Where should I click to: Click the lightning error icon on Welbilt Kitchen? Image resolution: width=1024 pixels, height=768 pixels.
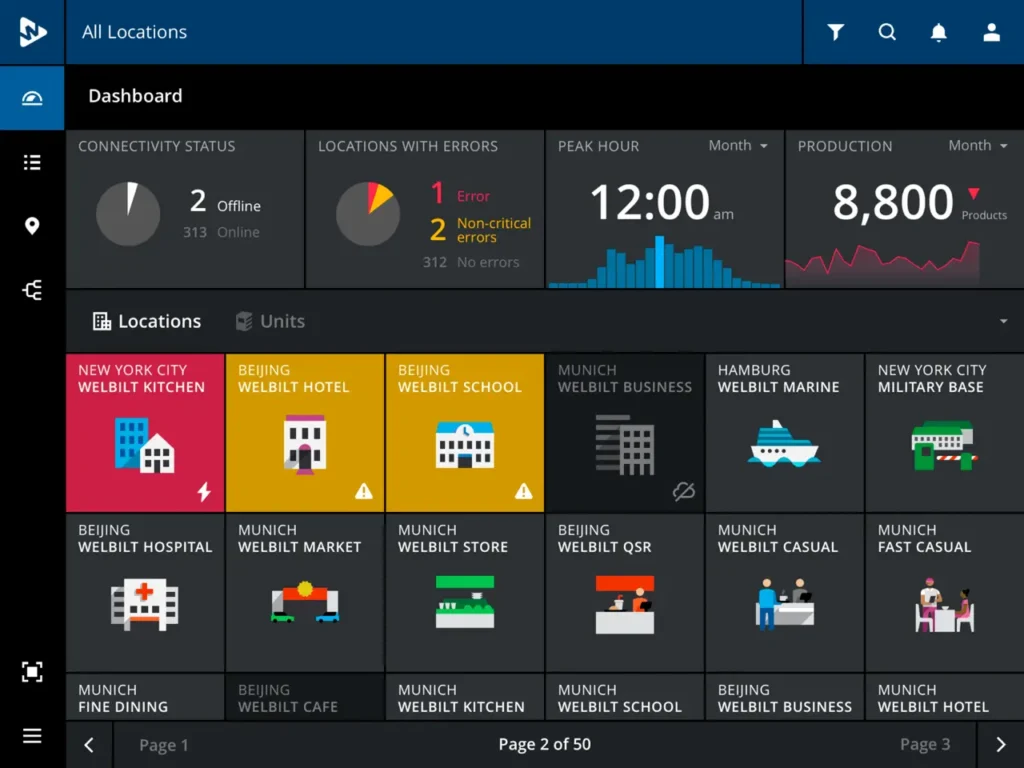tap(204, 491)
